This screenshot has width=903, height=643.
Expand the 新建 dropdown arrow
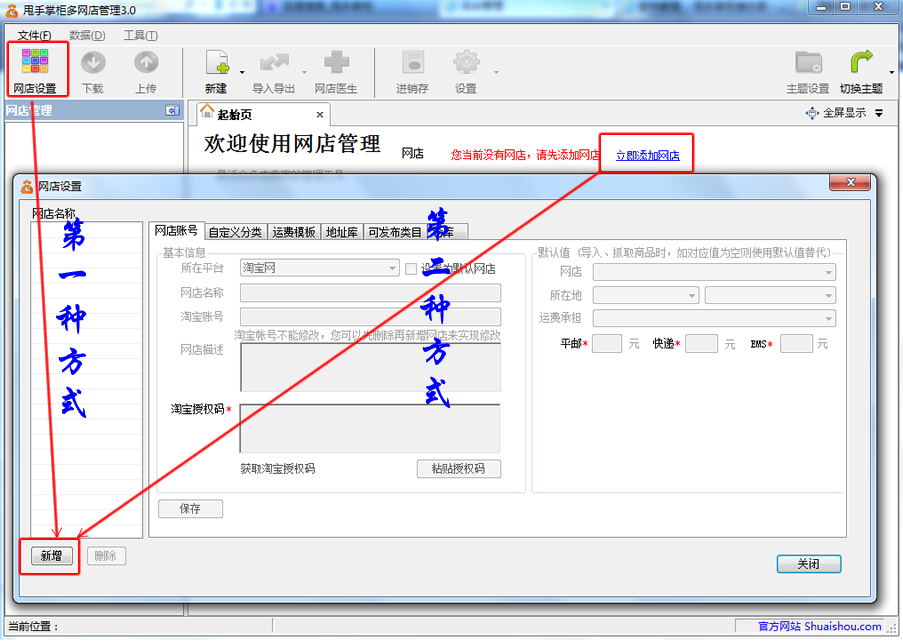[242, 73]
